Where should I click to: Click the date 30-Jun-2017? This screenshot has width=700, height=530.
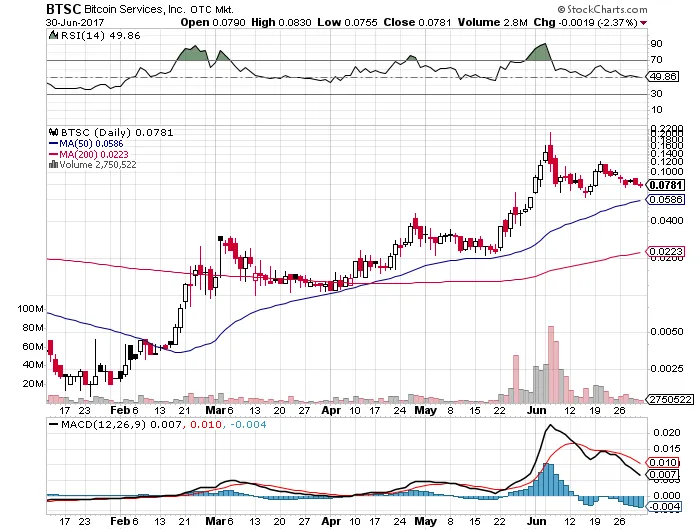coord(75,22)
